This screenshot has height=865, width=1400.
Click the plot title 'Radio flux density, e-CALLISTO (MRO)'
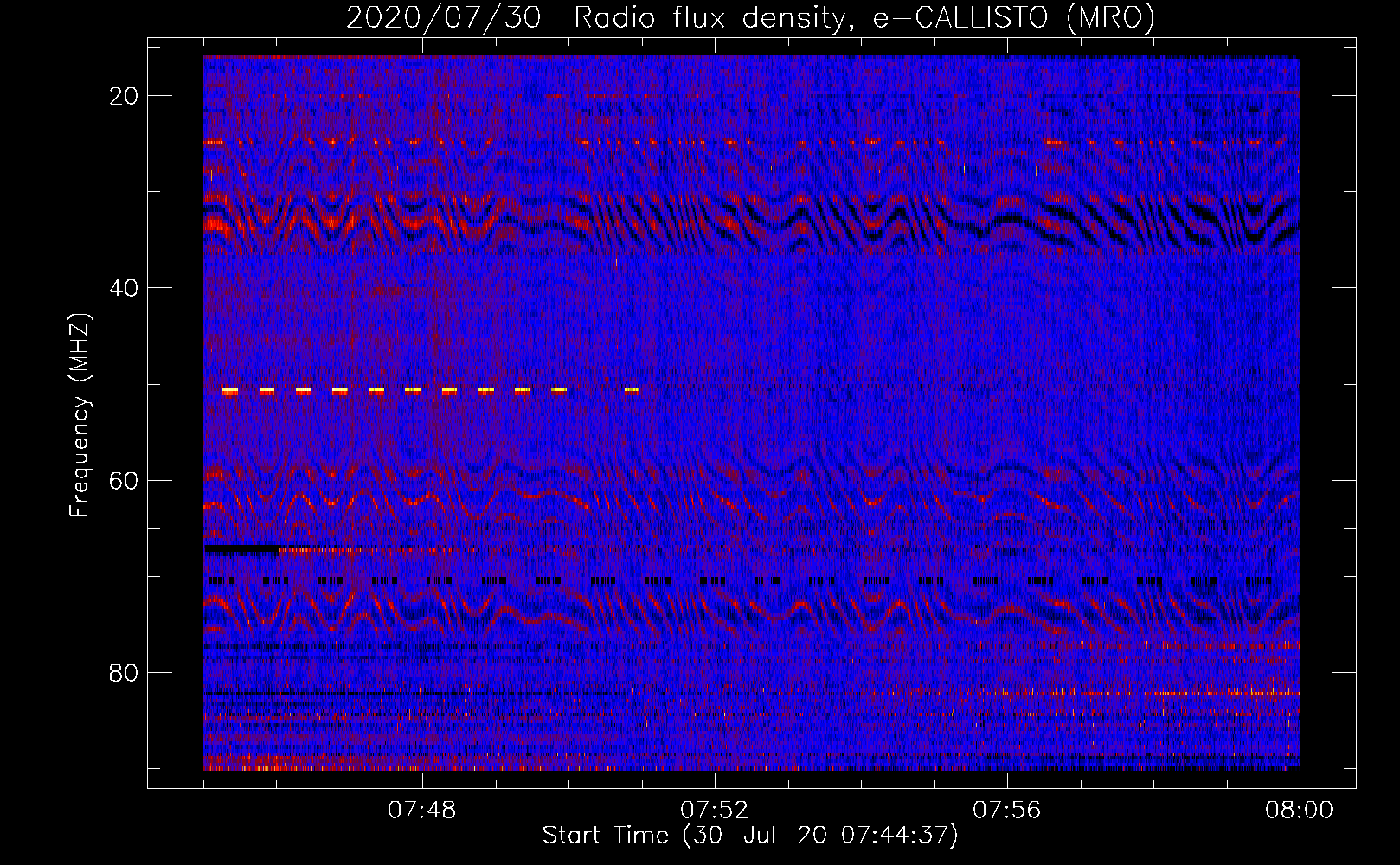(864, 18)
